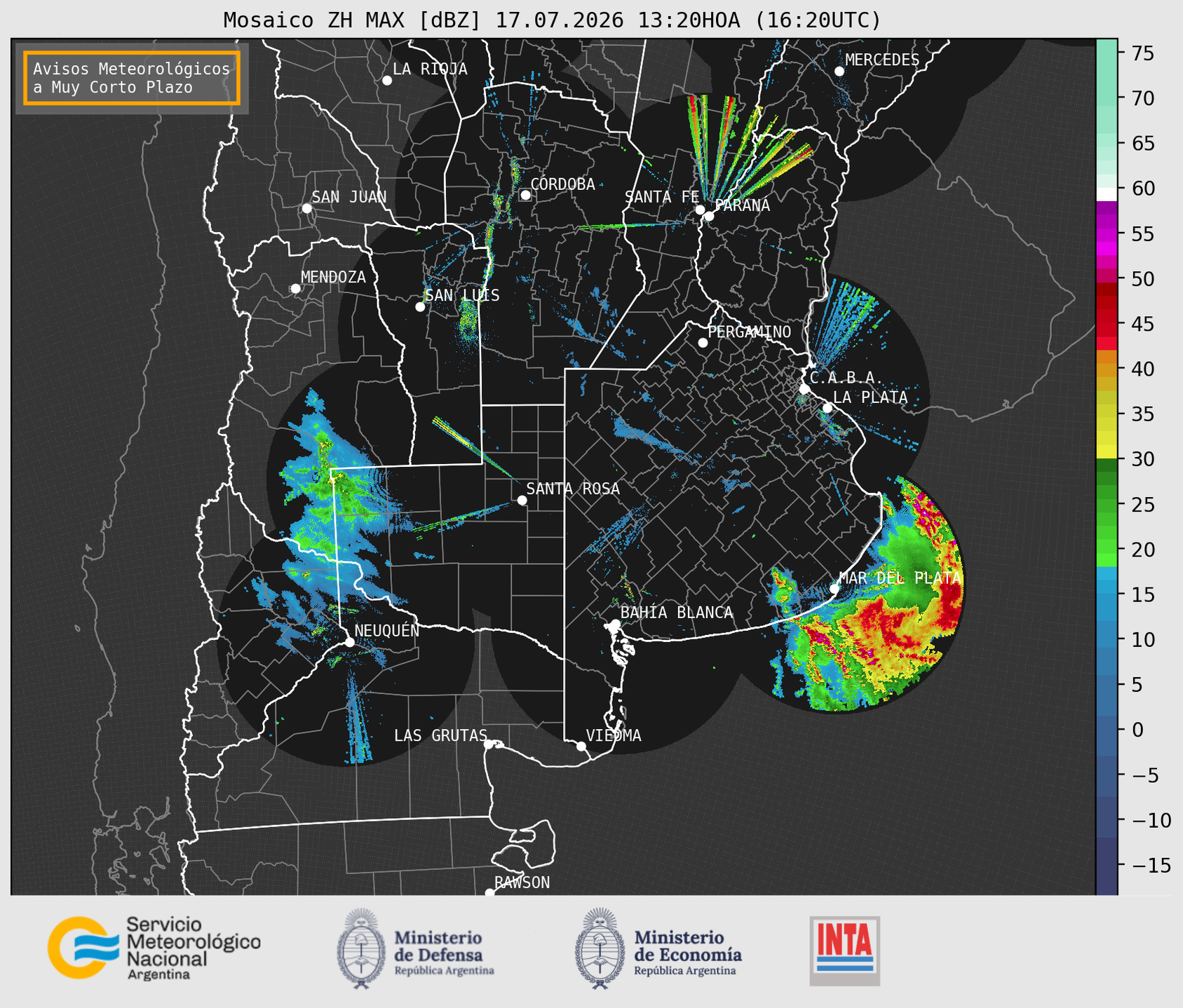Click the map title with timestamp

(x=552, y=20)
